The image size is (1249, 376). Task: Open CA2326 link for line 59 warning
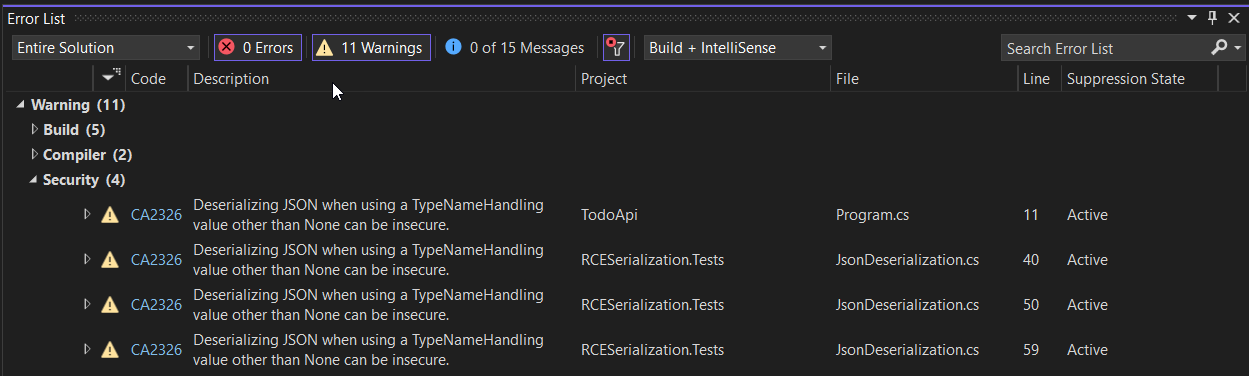tap(156, 350)
